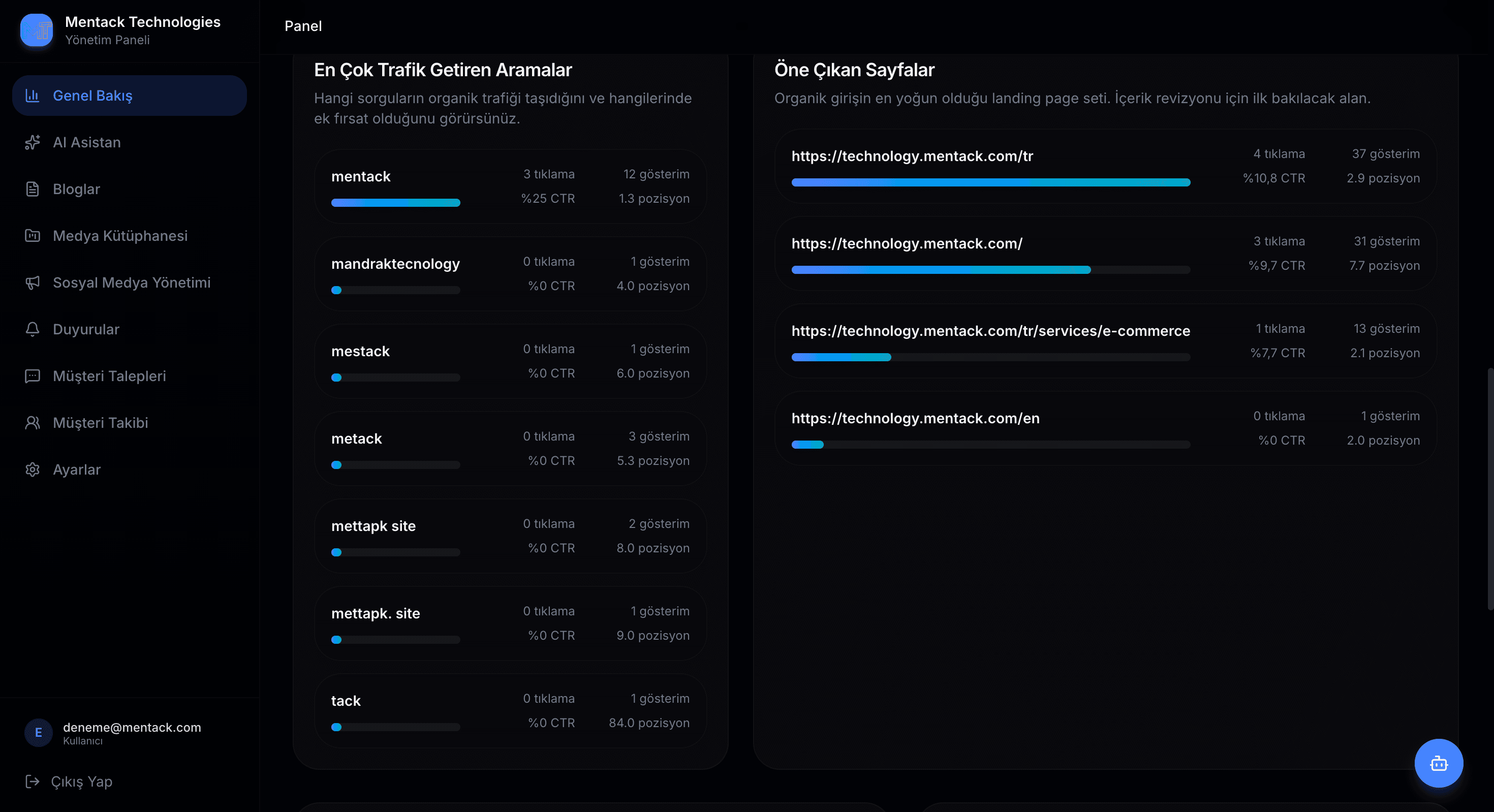Click the %25 CTR value
The image size is (1494, 812).
point(548,198)
